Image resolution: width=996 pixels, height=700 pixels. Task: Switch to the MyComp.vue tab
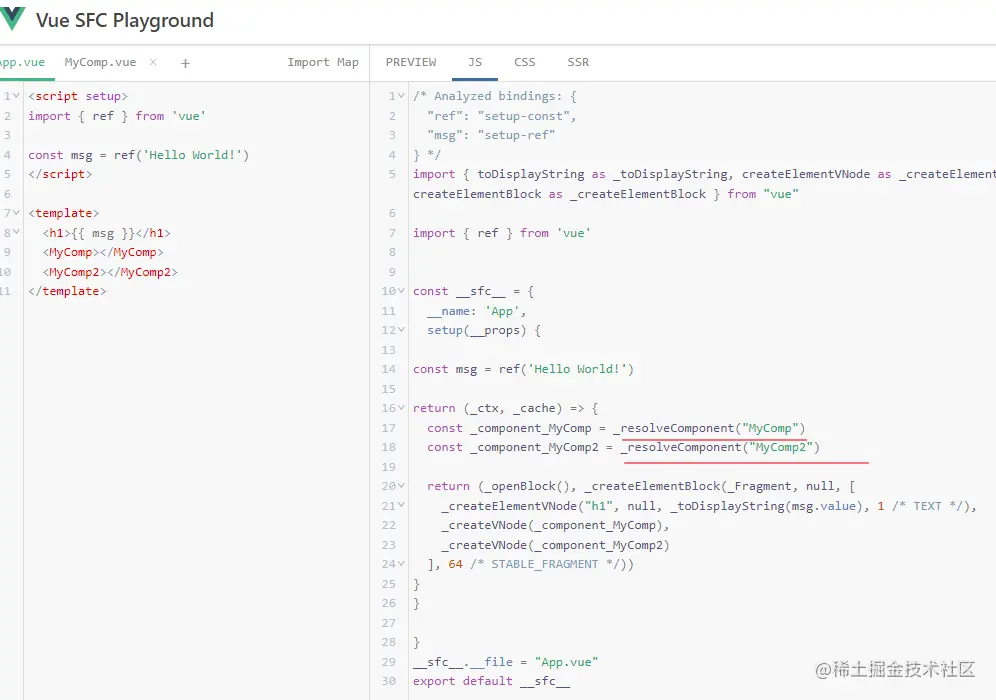click(100, 62)
